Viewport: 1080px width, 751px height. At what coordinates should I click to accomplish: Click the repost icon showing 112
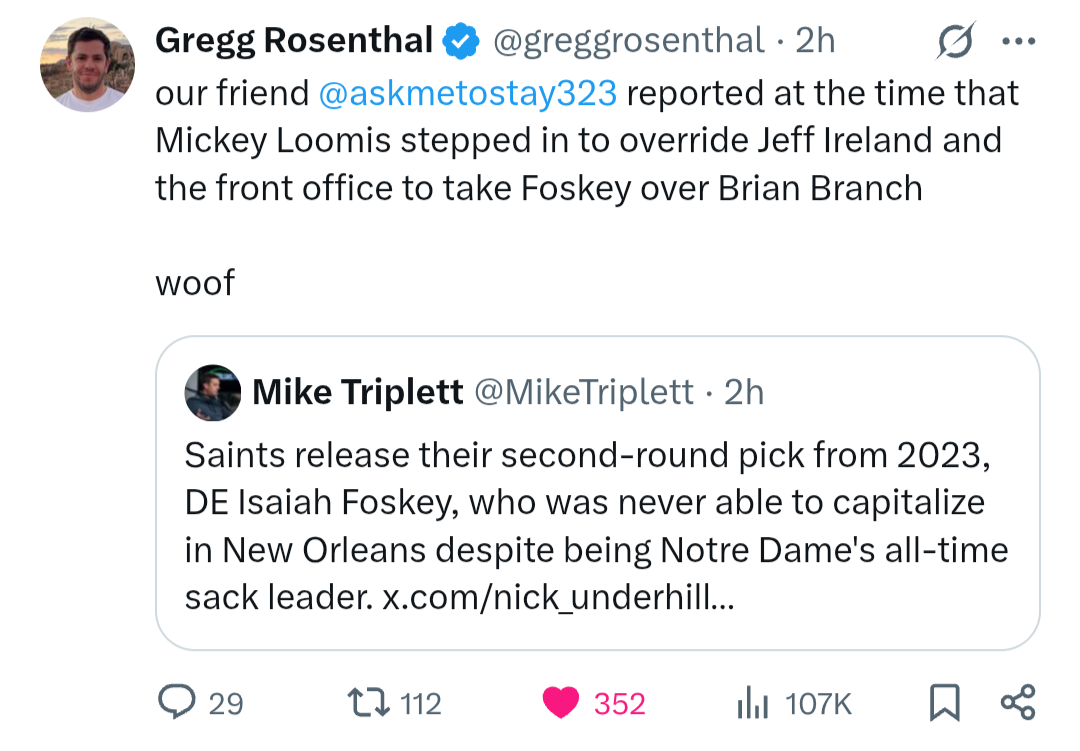[366, 703]
